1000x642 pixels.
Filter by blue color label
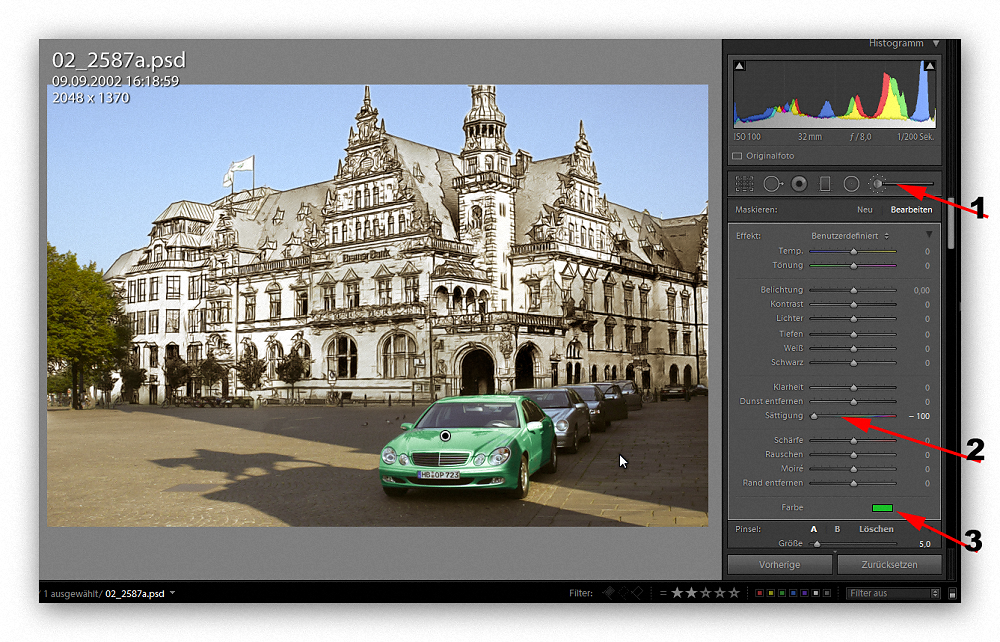coord(793,593)
